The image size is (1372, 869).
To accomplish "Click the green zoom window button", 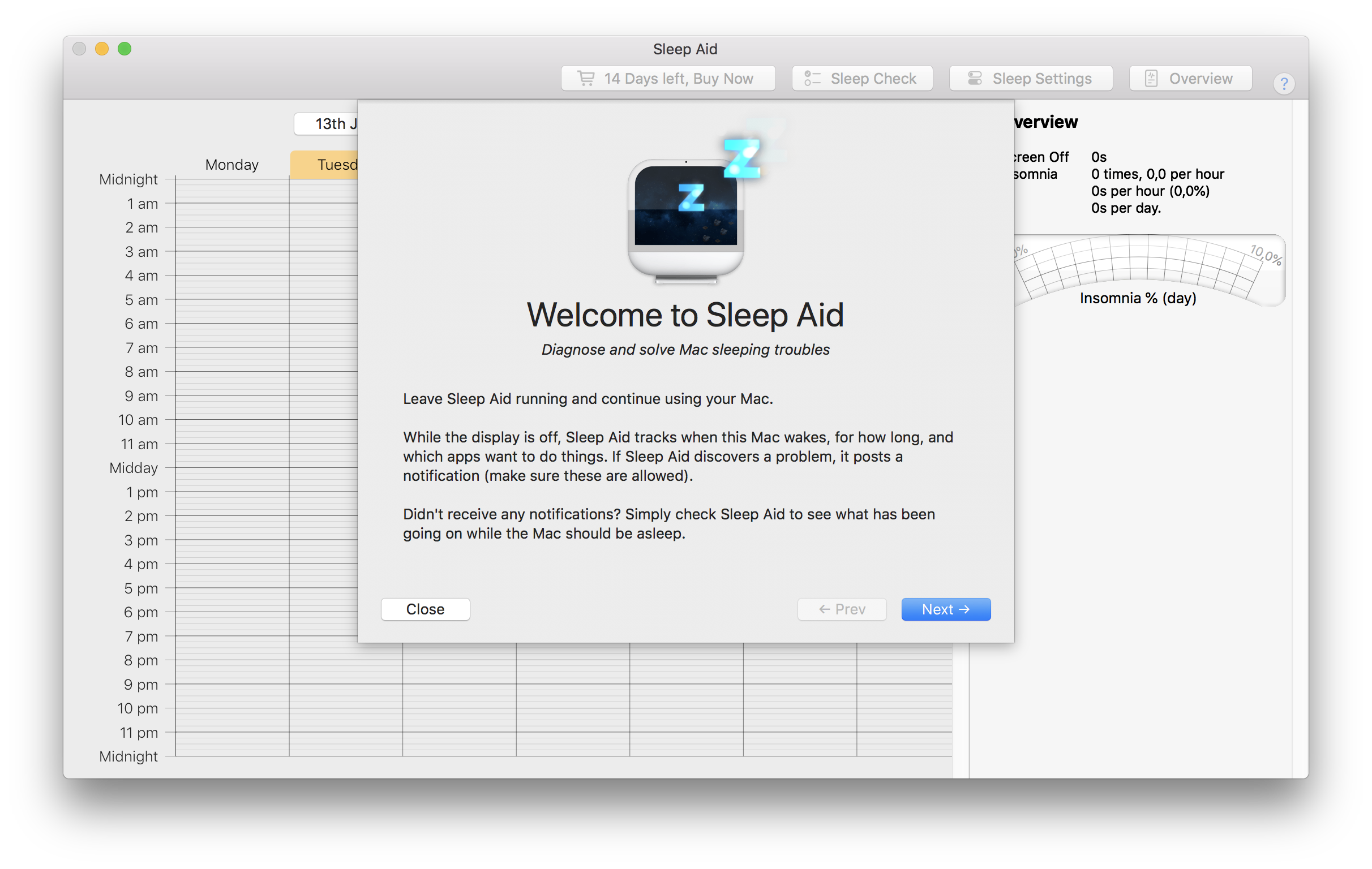I will click(x=124, y=49).
